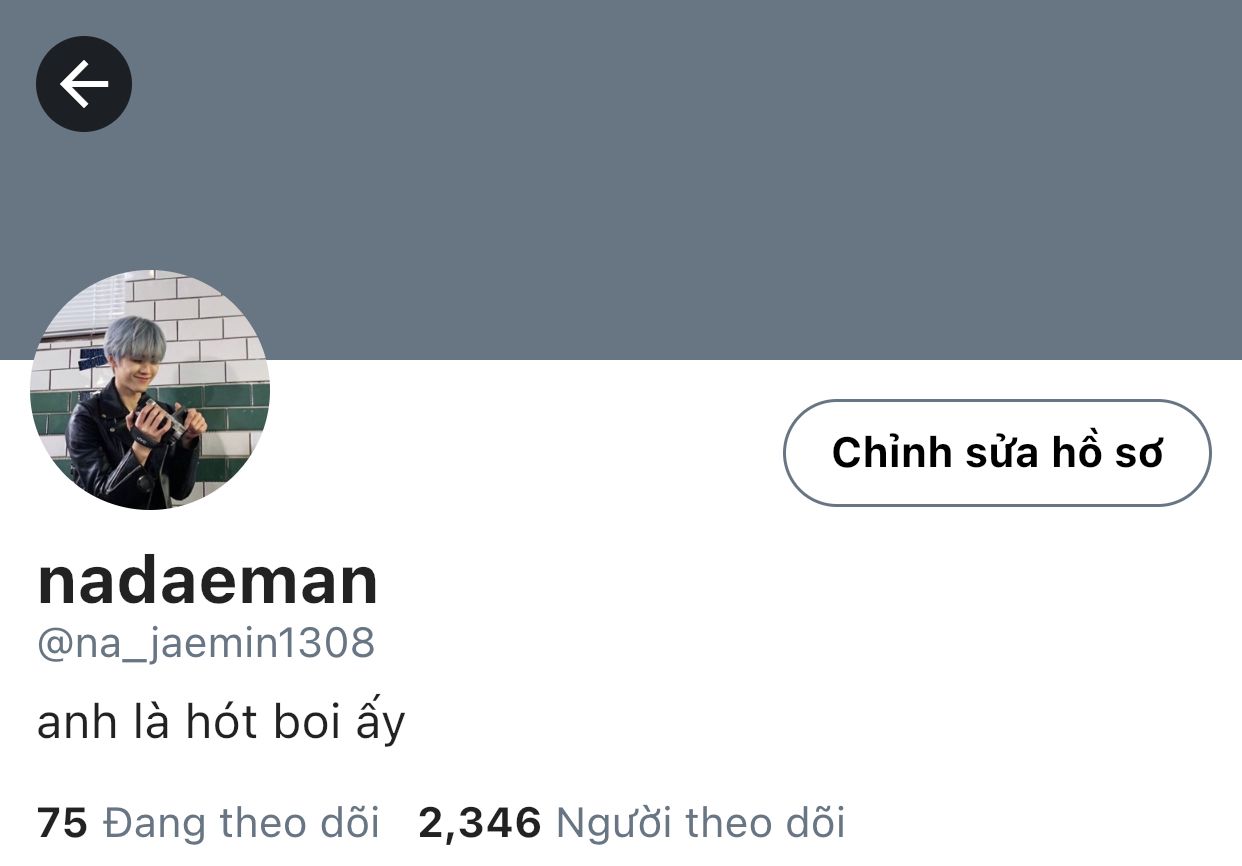Click the bio text anh là hót boi ấy
1242x866 pixels.
click(221, 723)
